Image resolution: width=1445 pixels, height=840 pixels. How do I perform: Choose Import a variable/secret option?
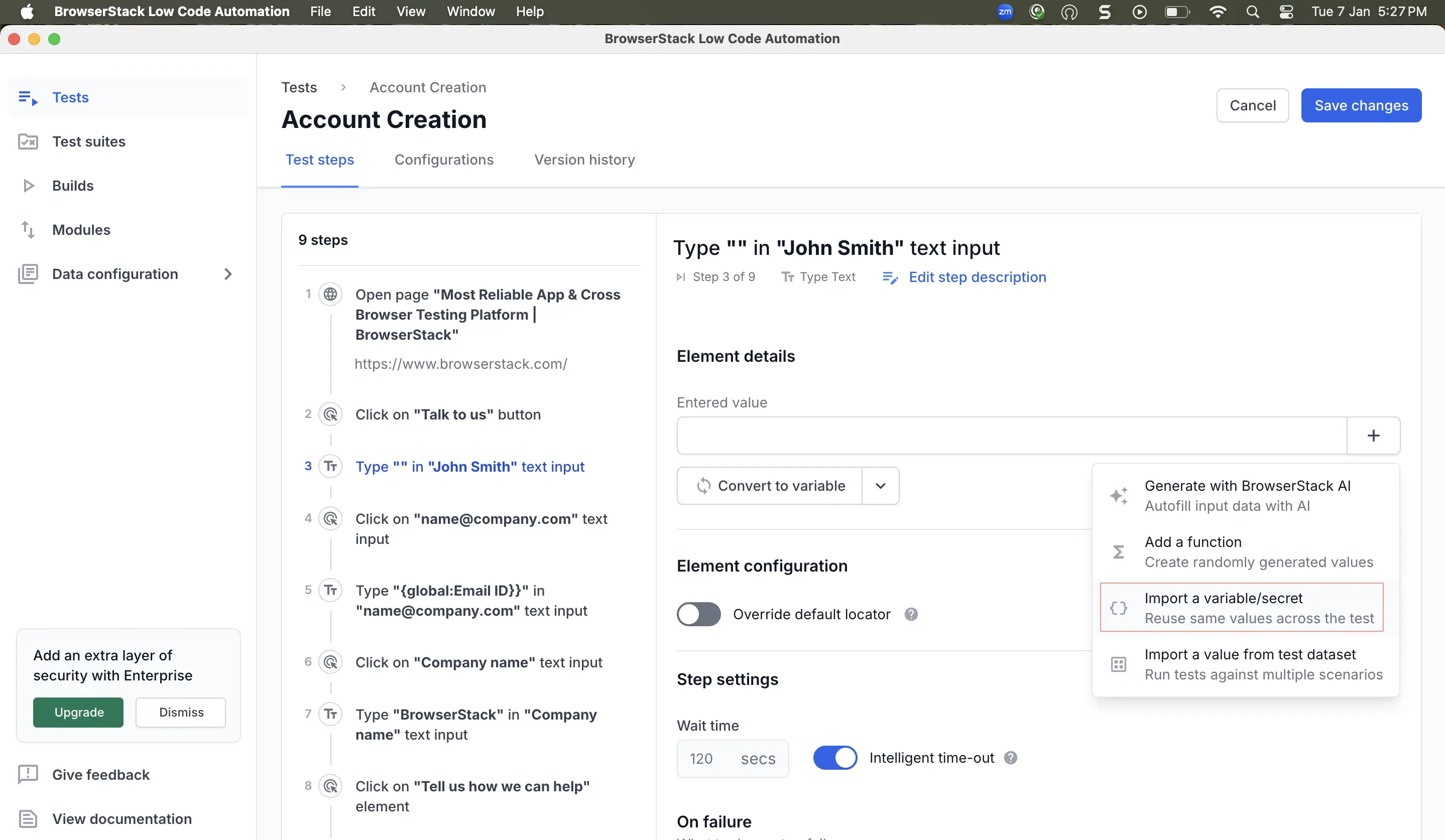pos(1242,607)
